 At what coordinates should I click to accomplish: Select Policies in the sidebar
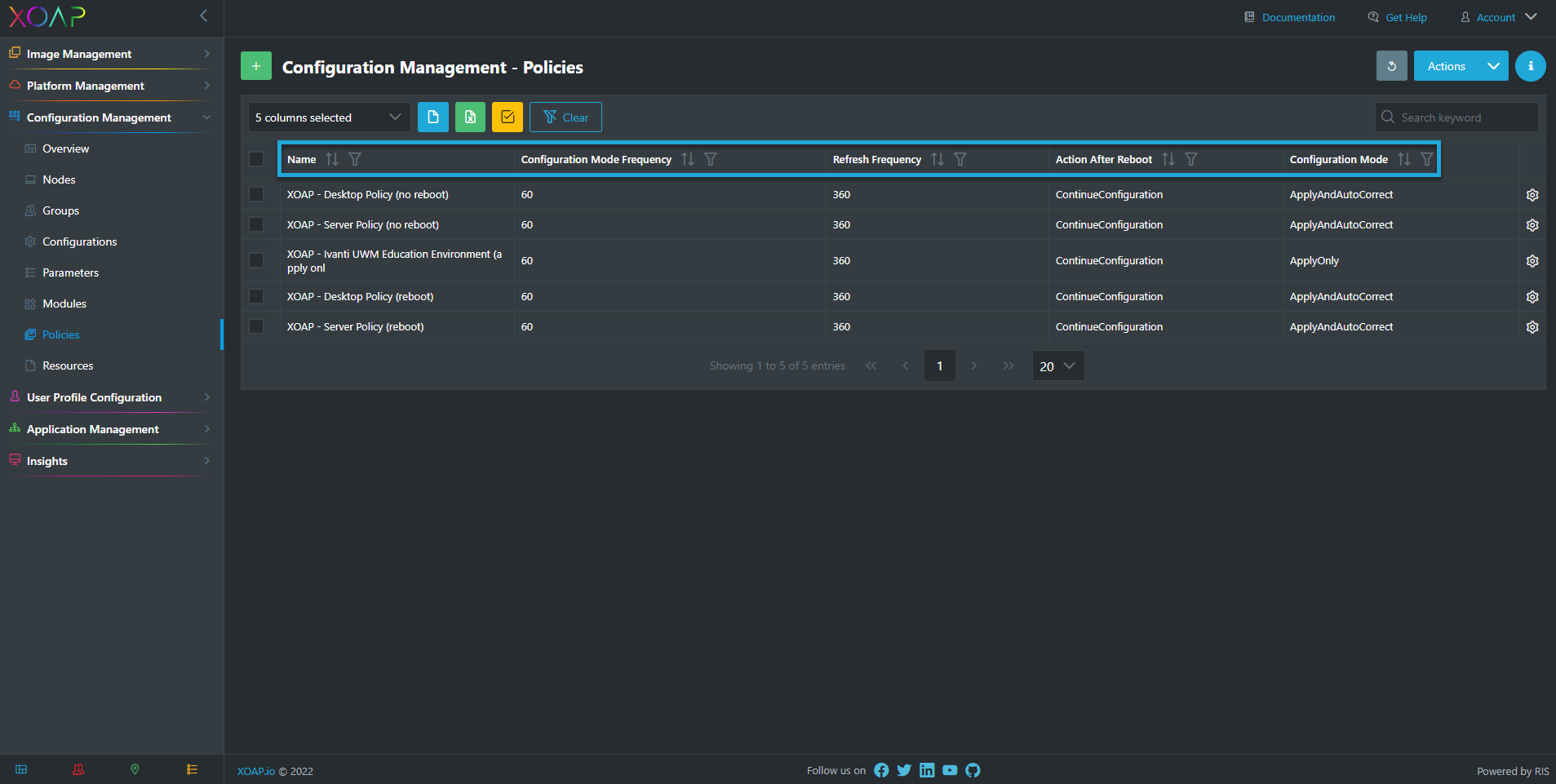[61, 334]
